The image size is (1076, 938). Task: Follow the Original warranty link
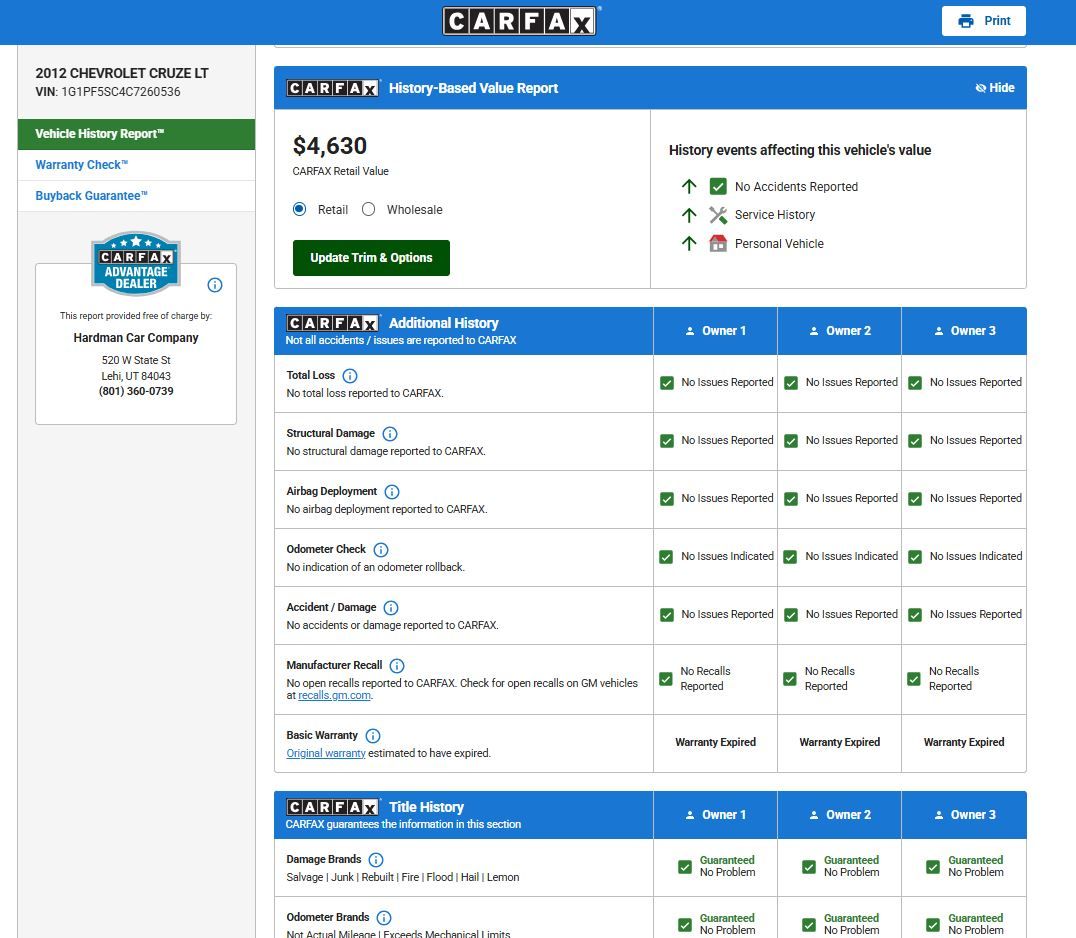326,753
